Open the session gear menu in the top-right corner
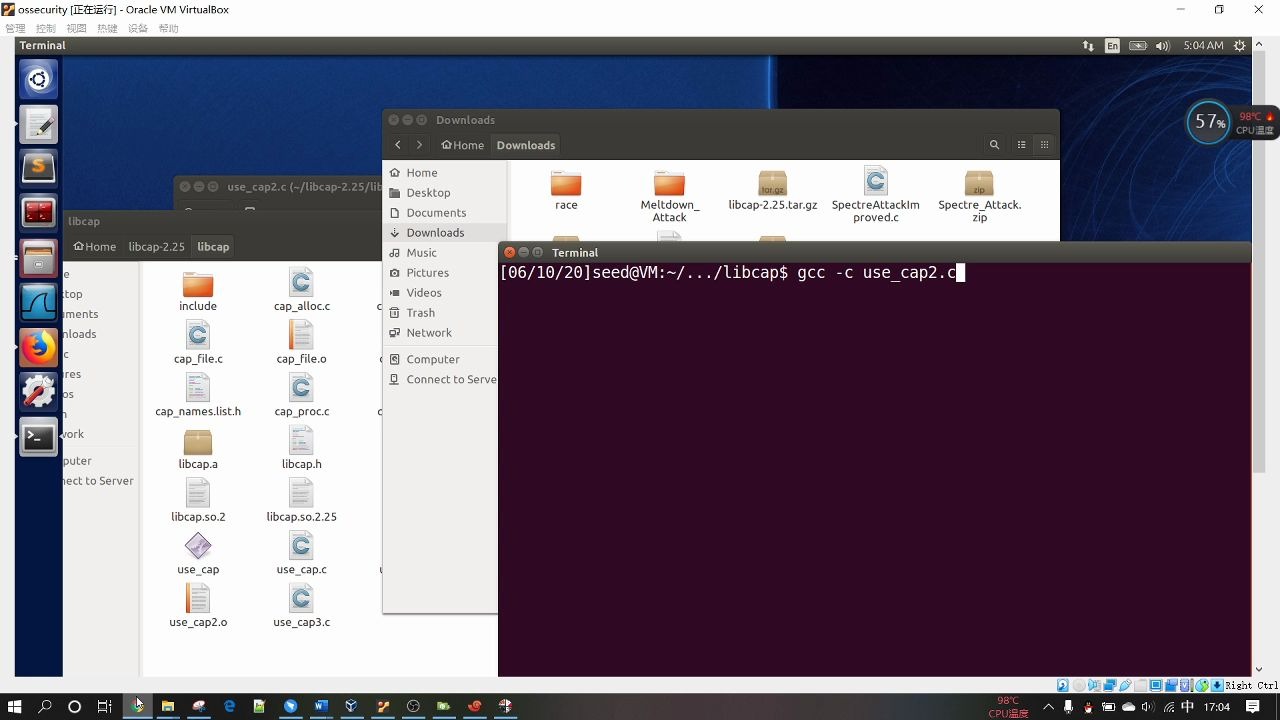The image size is (1280, 720). (x=1239, y=45)
